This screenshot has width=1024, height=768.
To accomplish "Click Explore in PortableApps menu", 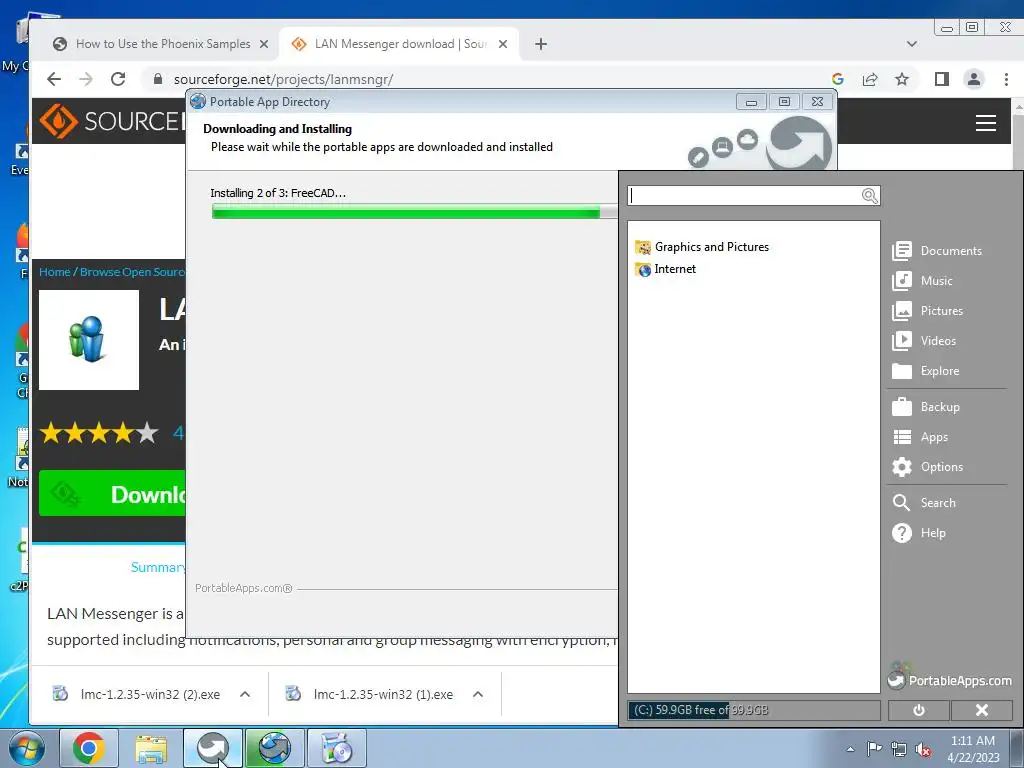I will [x=925, y=371].
